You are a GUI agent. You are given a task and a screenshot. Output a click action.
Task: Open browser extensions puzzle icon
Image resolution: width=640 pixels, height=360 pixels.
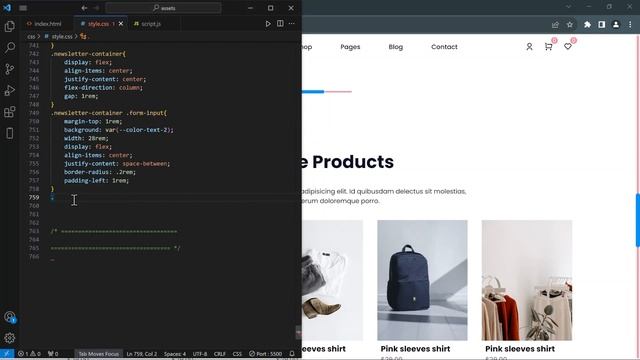(x=587, y=25)
